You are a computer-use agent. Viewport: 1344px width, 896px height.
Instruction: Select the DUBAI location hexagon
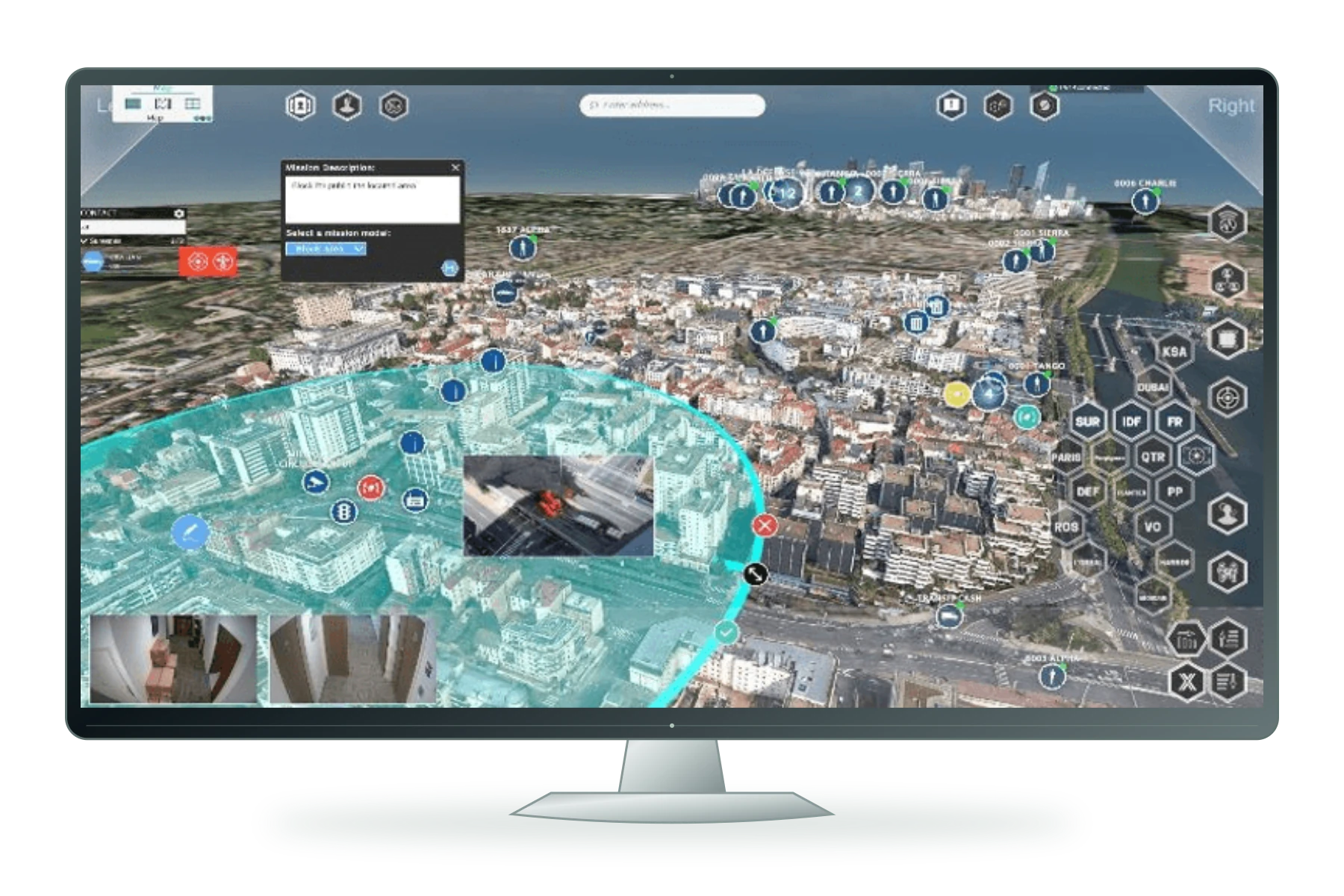tap(1153, 387)
